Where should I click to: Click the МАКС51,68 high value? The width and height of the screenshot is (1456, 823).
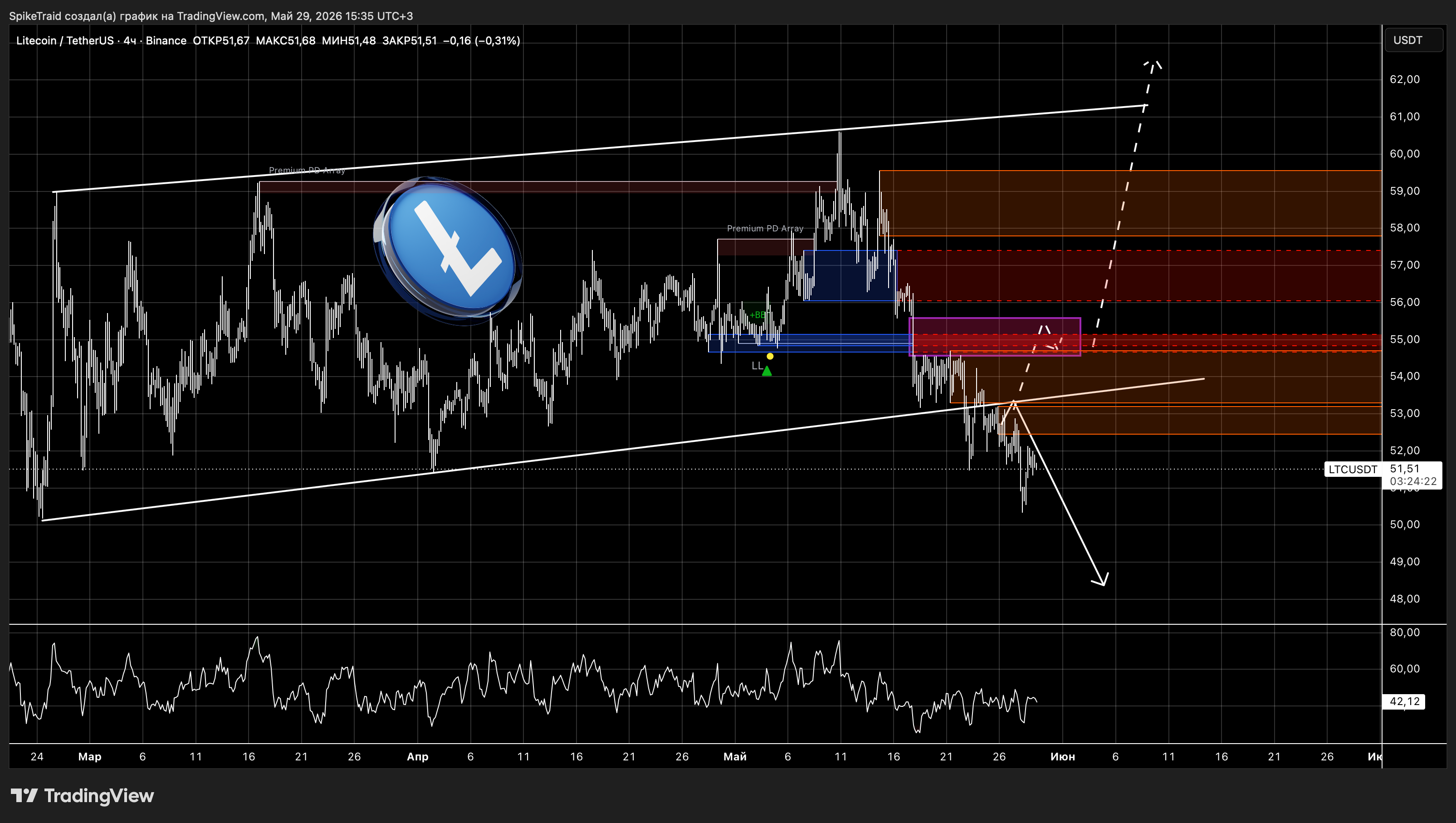285,41
